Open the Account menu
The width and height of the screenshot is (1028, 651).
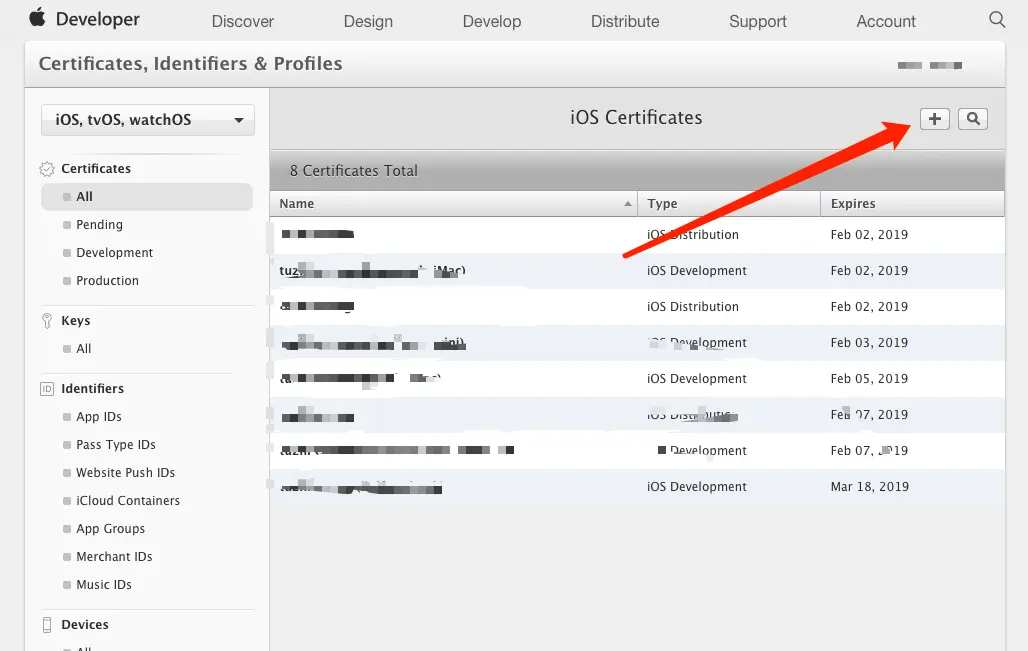click(886, 22)
